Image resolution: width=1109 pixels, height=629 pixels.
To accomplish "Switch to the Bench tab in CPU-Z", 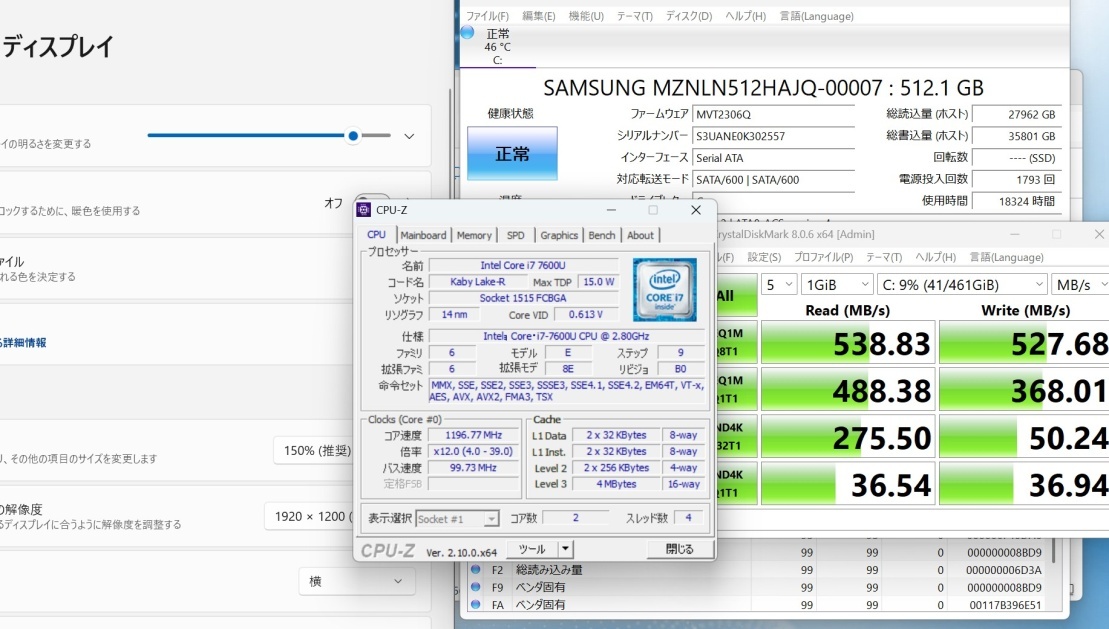I will [x=602, y=236].
